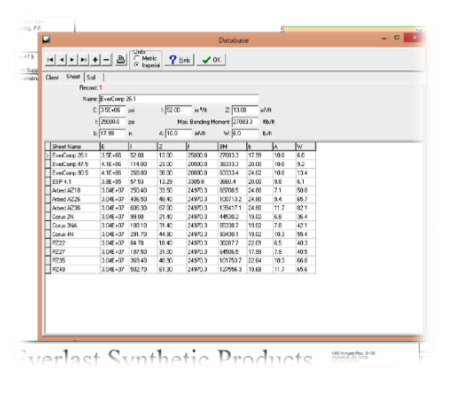The width and height of the screenshot is (455, 393).
Task: Click the I moment of inertia field
Action: click(x=179, y=110)
